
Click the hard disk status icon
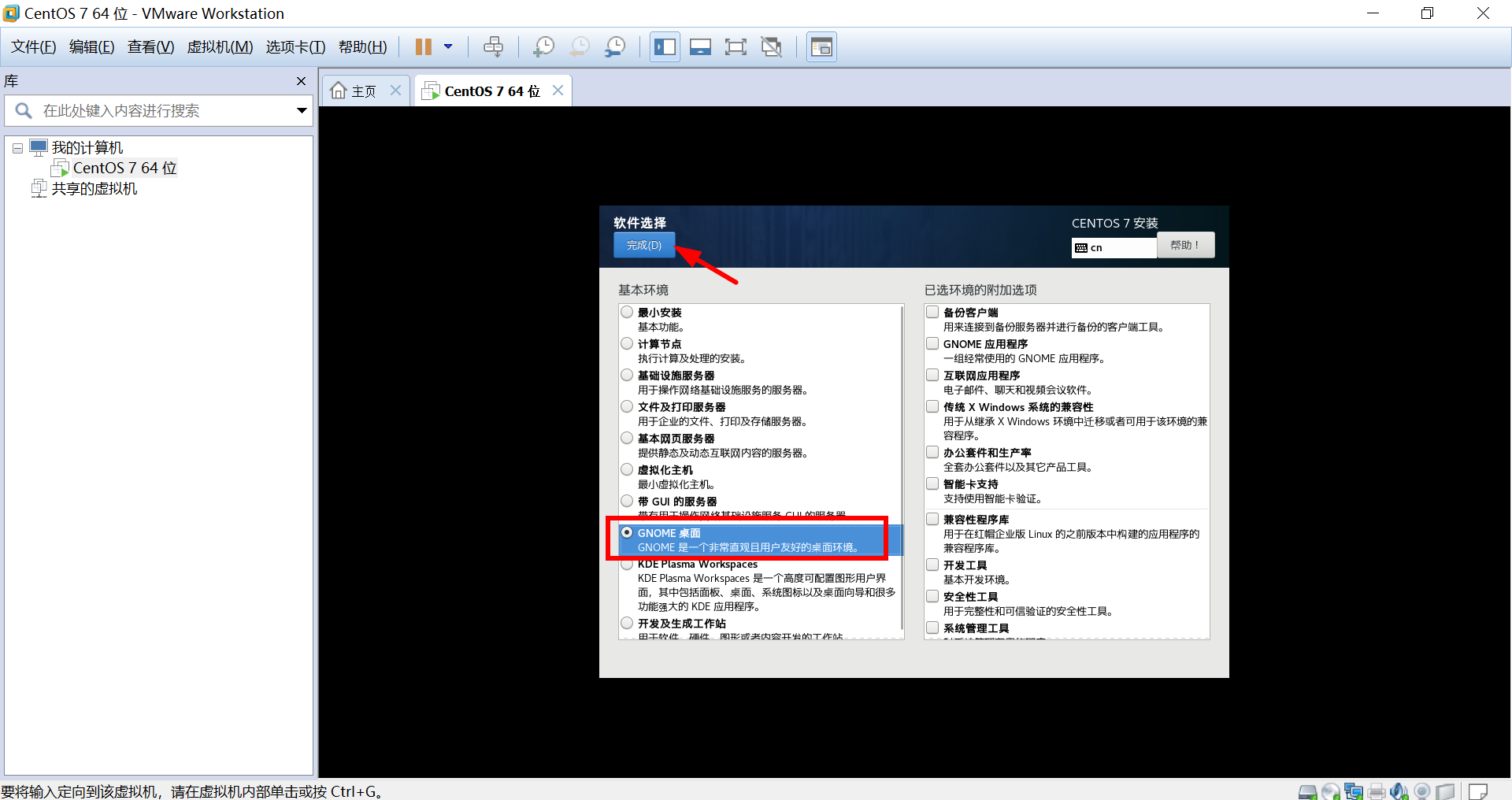coord(1307,791)
